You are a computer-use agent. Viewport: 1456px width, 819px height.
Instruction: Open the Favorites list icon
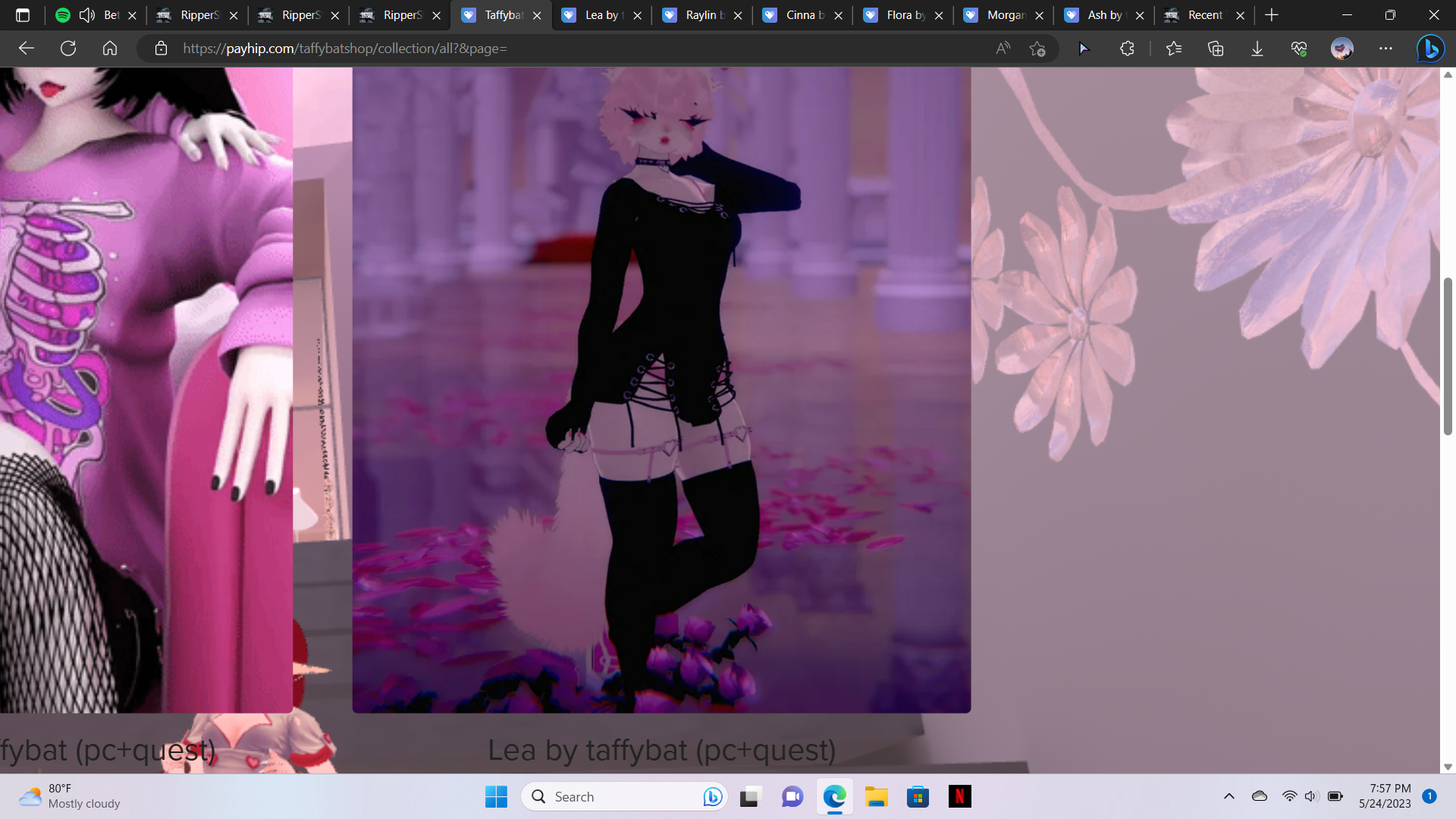click(1174, 49)
